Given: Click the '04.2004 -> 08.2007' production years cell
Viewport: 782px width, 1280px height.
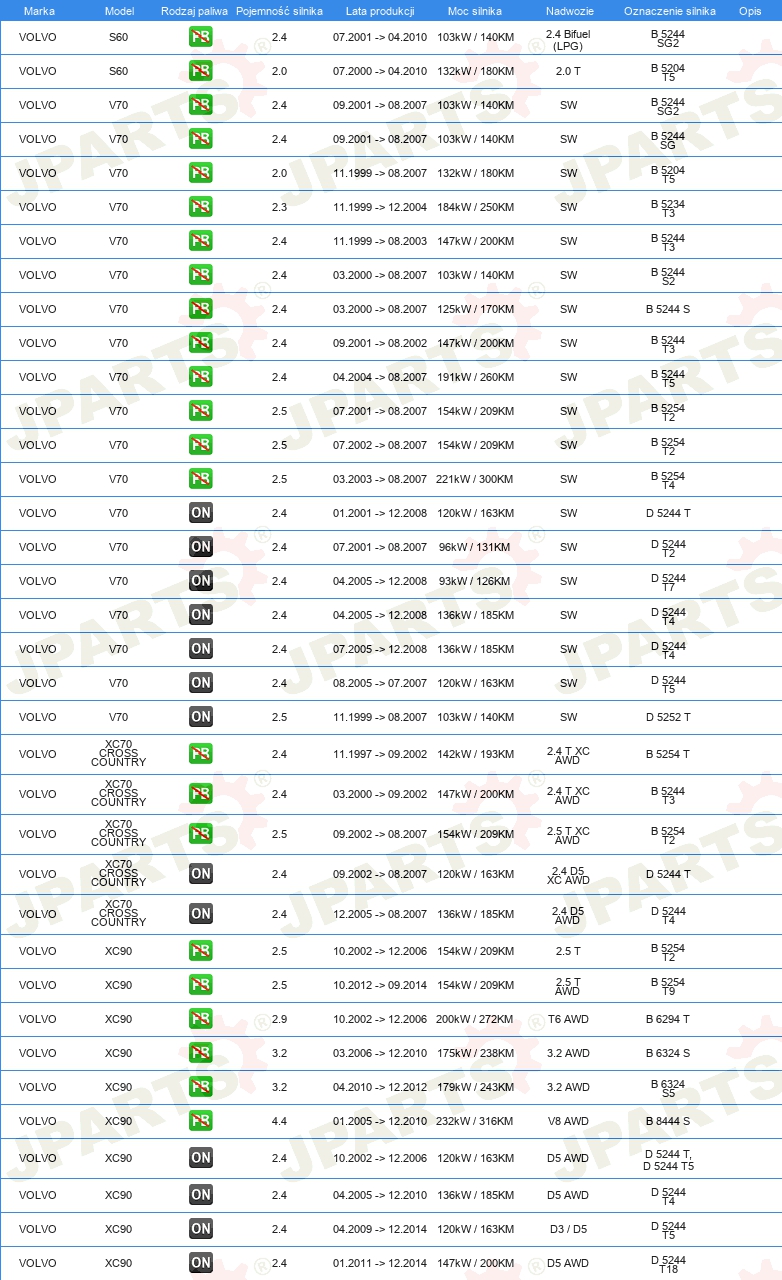Looking at the screenshot, I should click(x=380, y=377).
